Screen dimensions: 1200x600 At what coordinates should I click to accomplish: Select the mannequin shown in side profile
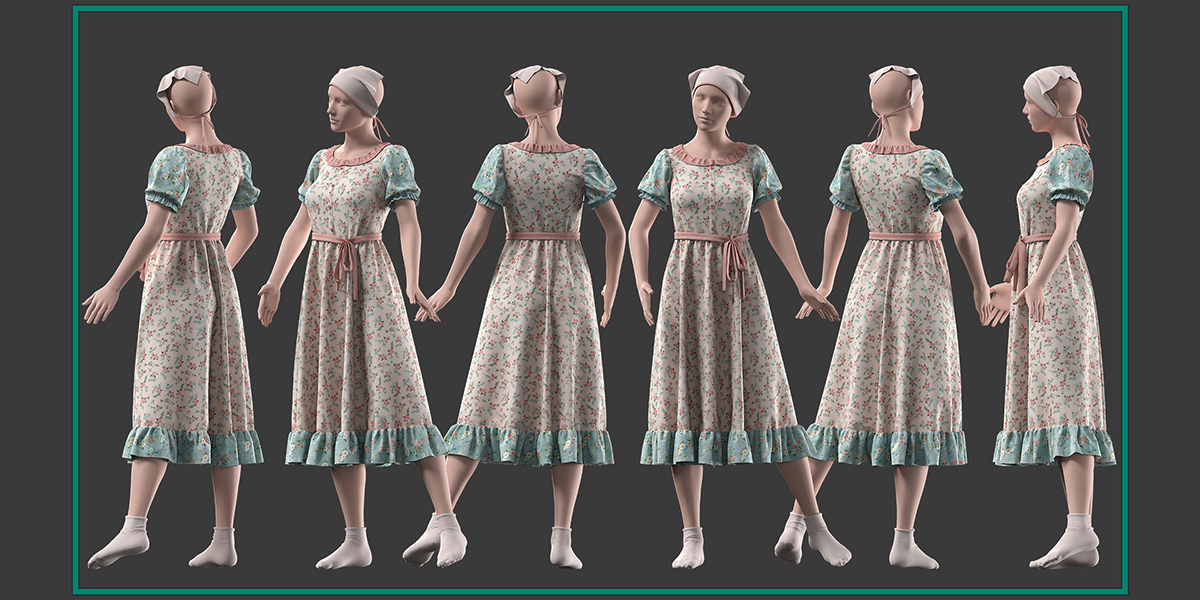point(1050,318)
